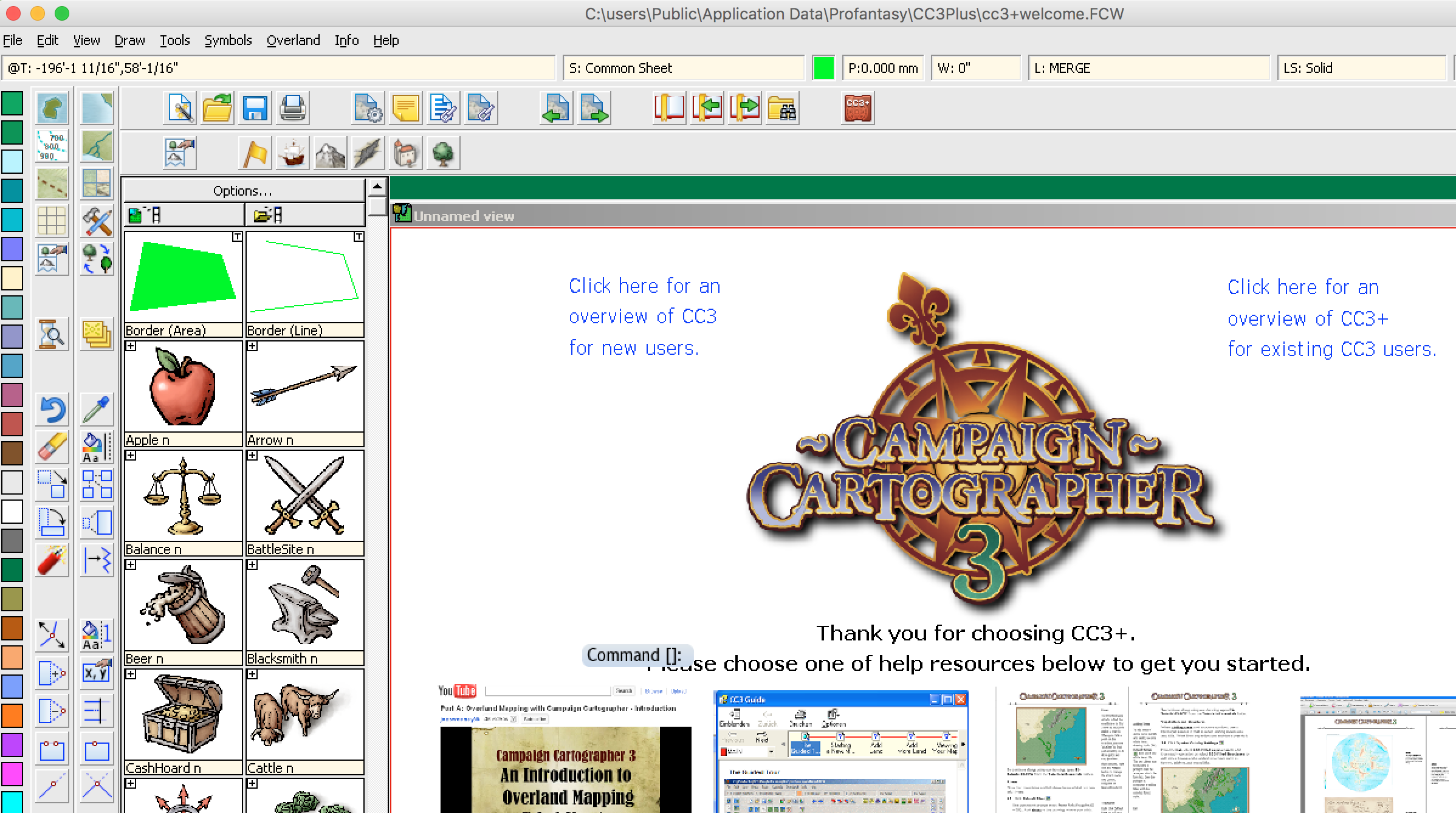This screenshot has height=813, width=1456.
Task: Expand the BattleSite n symbol group
Action: pos(252,456)
